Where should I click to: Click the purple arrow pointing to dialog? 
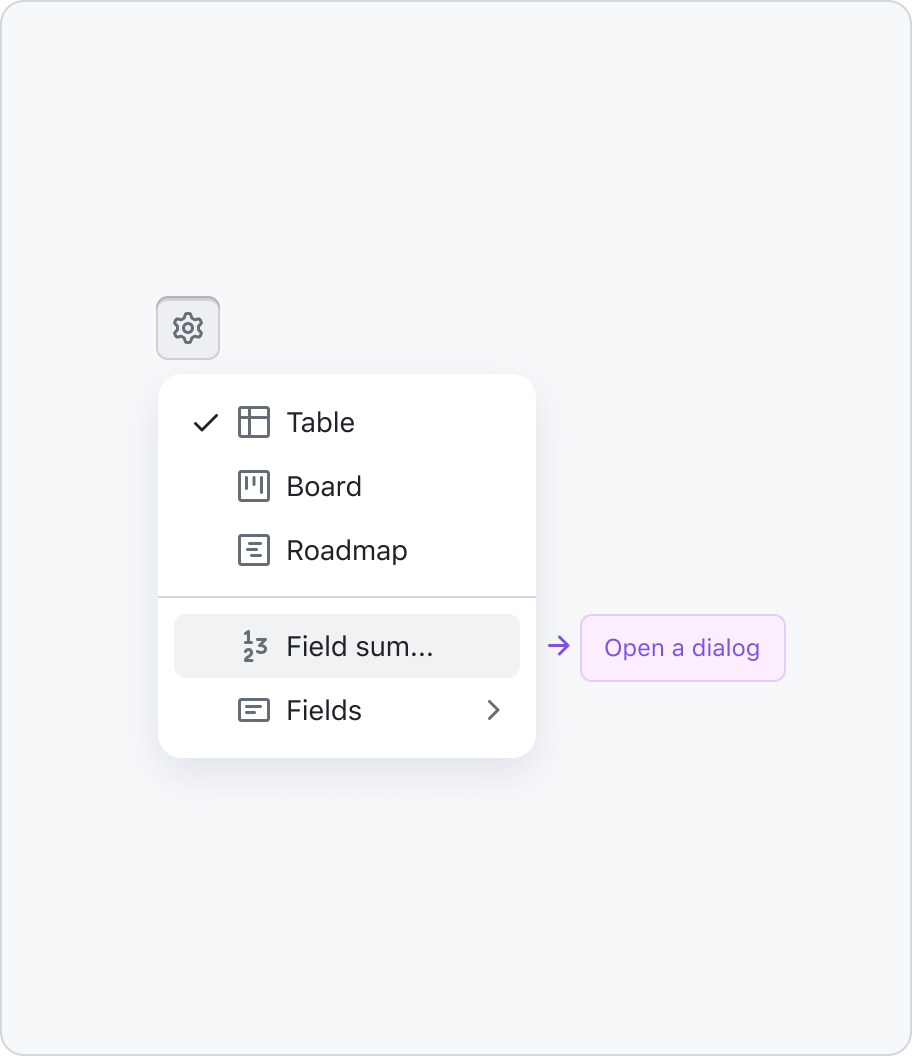[x=558, y=646]
